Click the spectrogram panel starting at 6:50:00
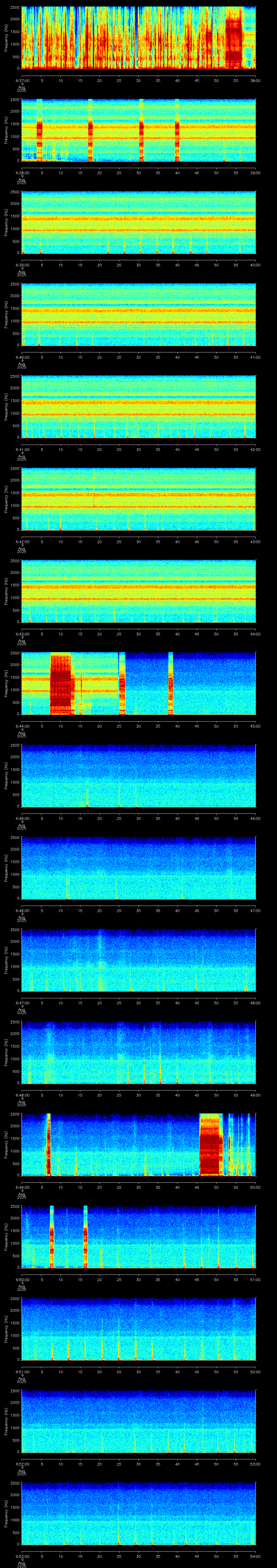The image size is (277, 1568). tap(139, 1237)
